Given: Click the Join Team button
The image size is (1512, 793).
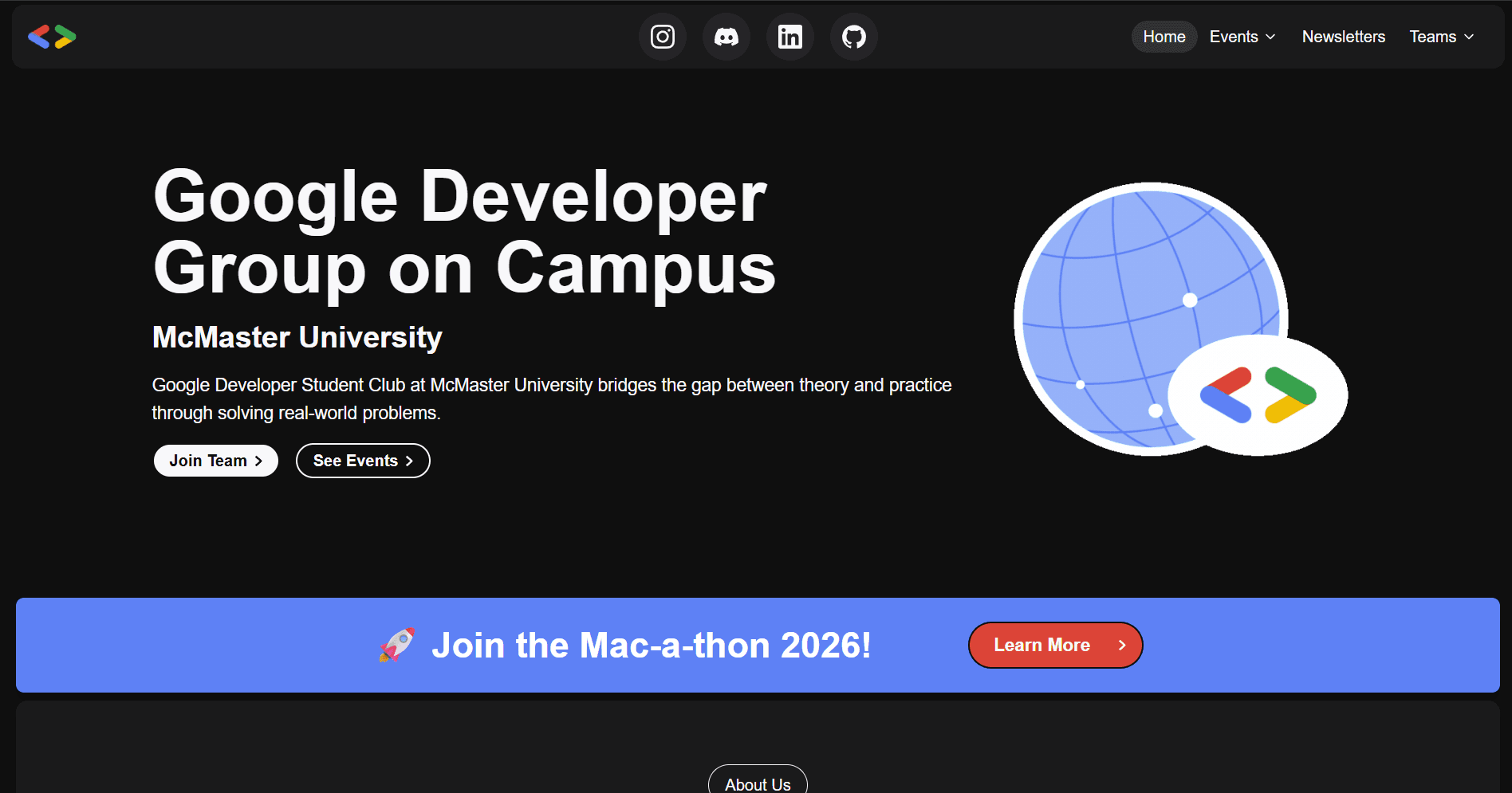Looking at the screenshot, I should 216,461.
